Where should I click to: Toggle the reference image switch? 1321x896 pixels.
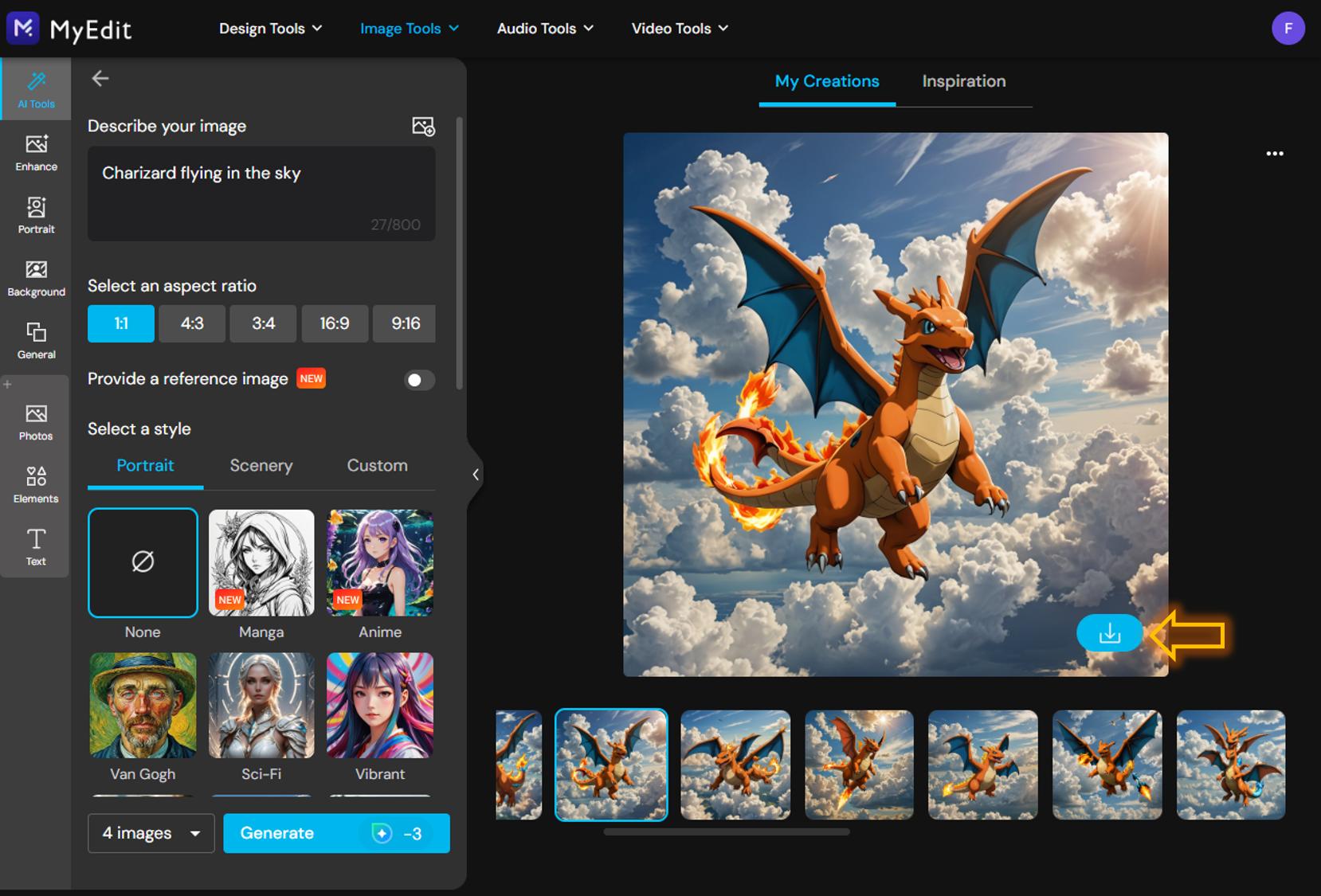pos(419,380)
